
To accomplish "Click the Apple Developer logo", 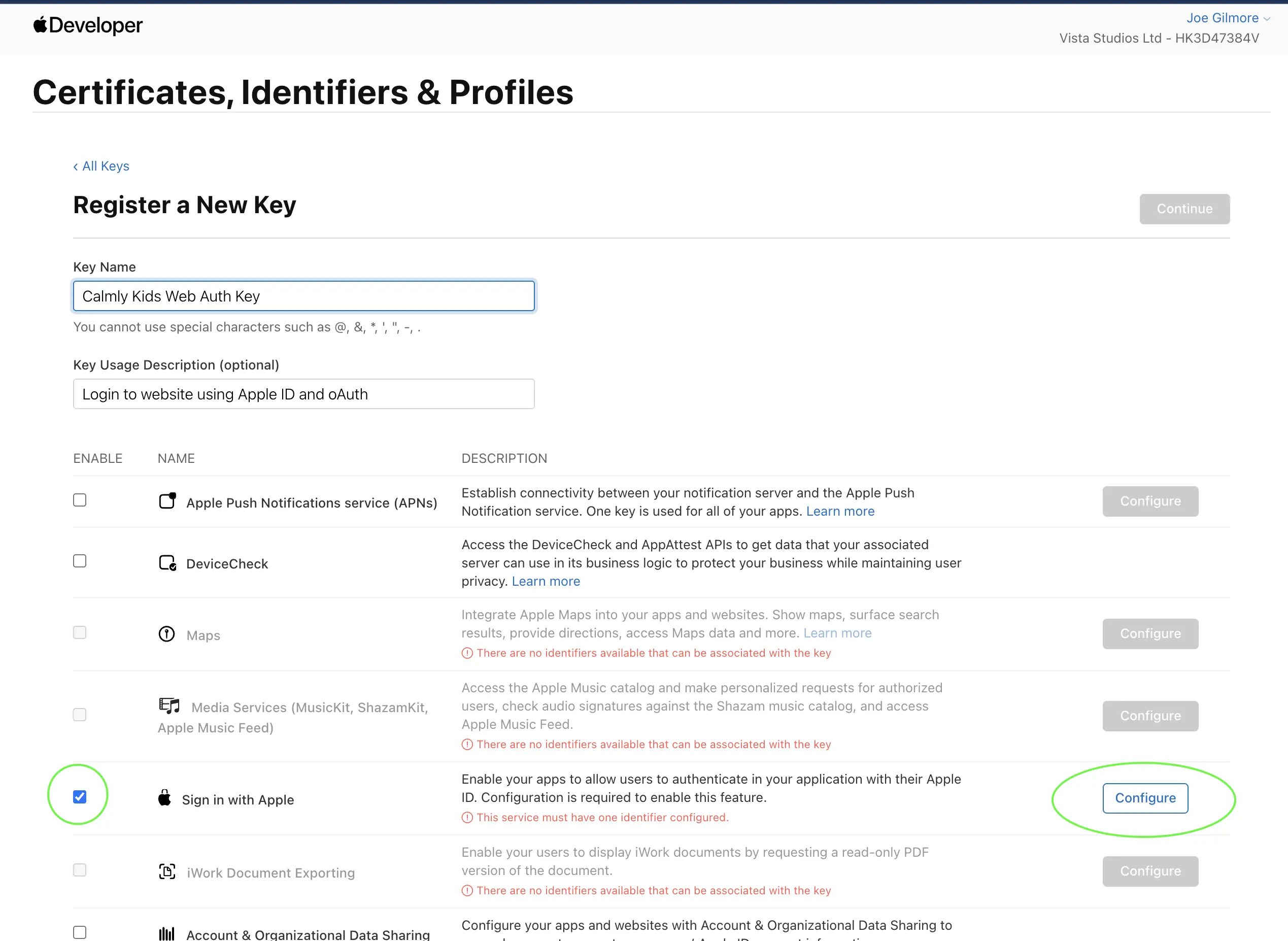I will [88, 25].
